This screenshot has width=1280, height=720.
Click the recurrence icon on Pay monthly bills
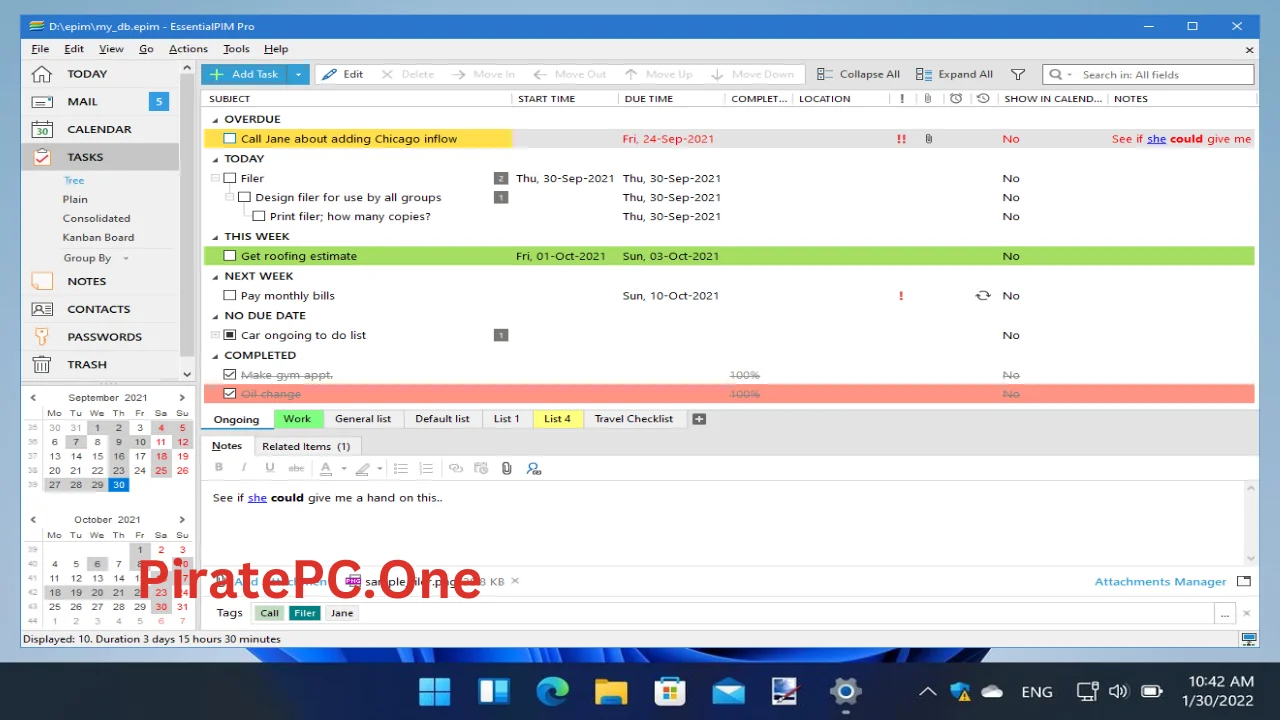(x=983, y=295)
